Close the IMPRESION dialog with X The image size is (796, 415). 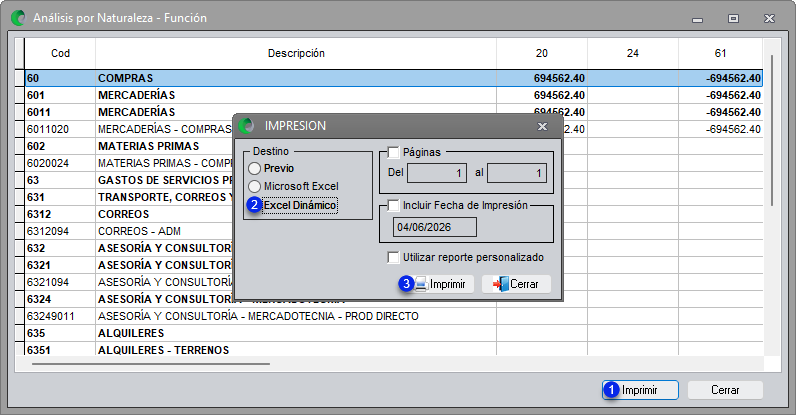[x=543, y=126]
